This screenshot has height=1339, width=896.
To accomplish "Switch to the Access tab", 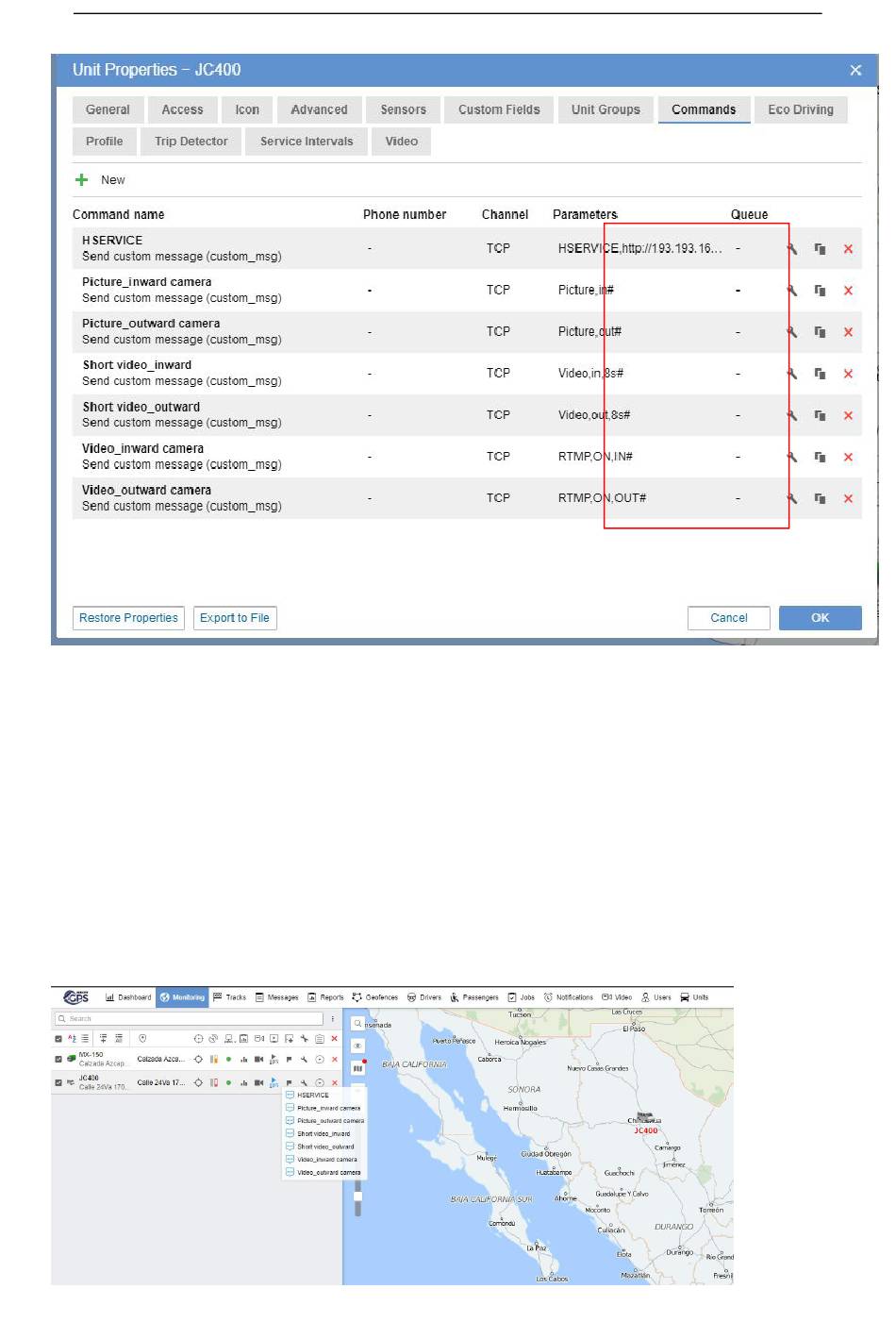I will coord(182,109).
